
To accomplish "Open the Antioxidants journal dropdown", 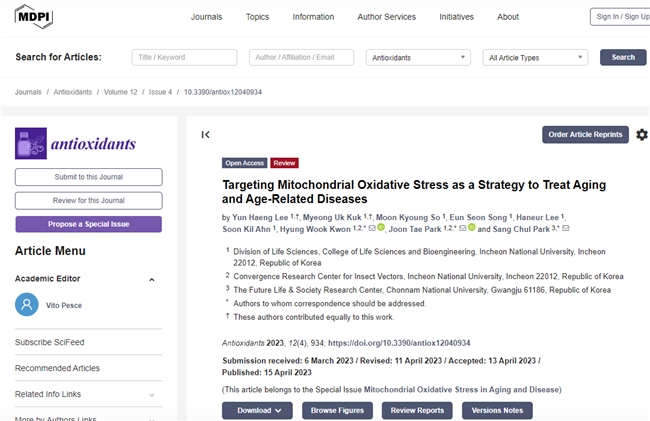I will 418,57.
